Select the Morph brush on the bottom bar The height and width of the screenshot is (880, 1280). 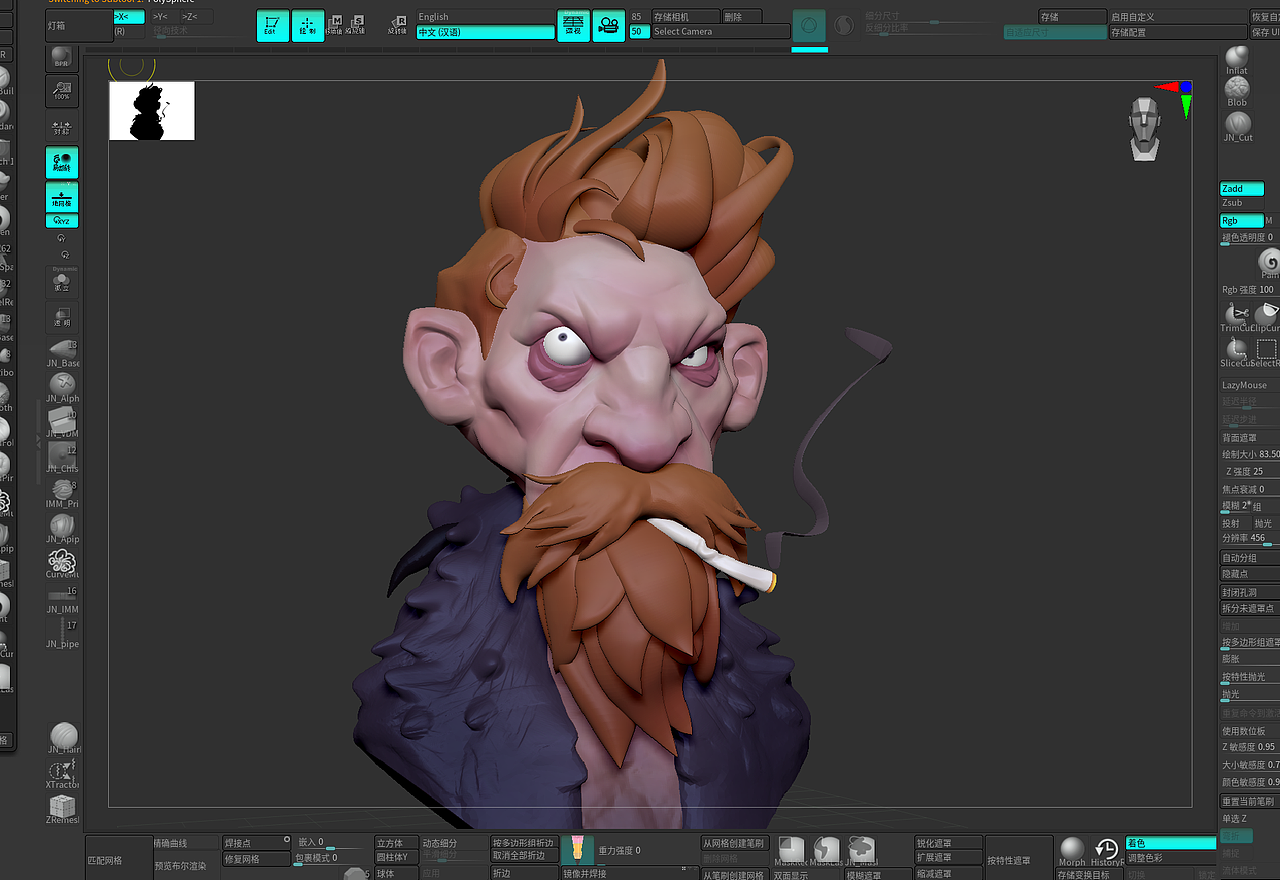[x=1070, y=850]
